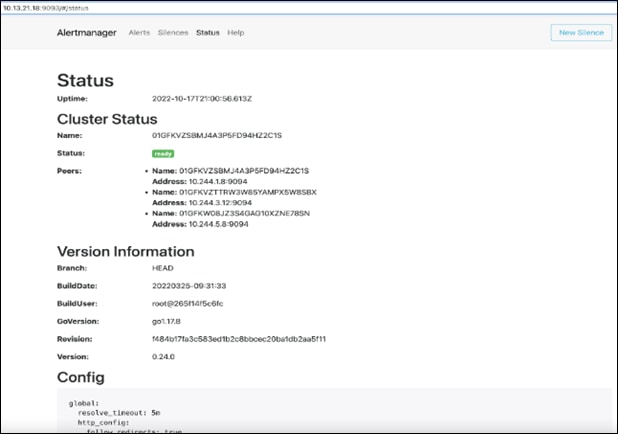Image resolution: width=618 pixels, height=434 pixels.
Task: Select the BuildUser value root@265f14f5c6fc
Action: 188,304
